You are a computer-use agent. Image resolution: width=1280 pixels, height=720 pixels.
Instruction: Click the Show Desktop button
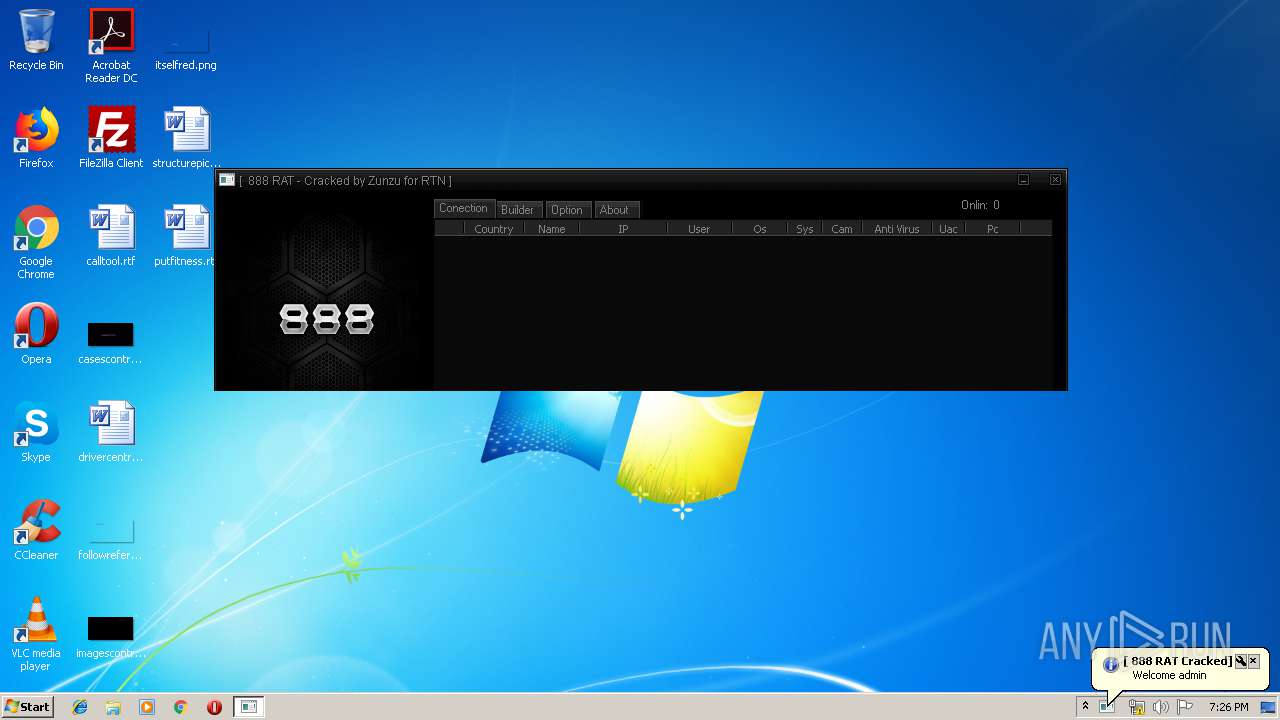(1269, 707)
